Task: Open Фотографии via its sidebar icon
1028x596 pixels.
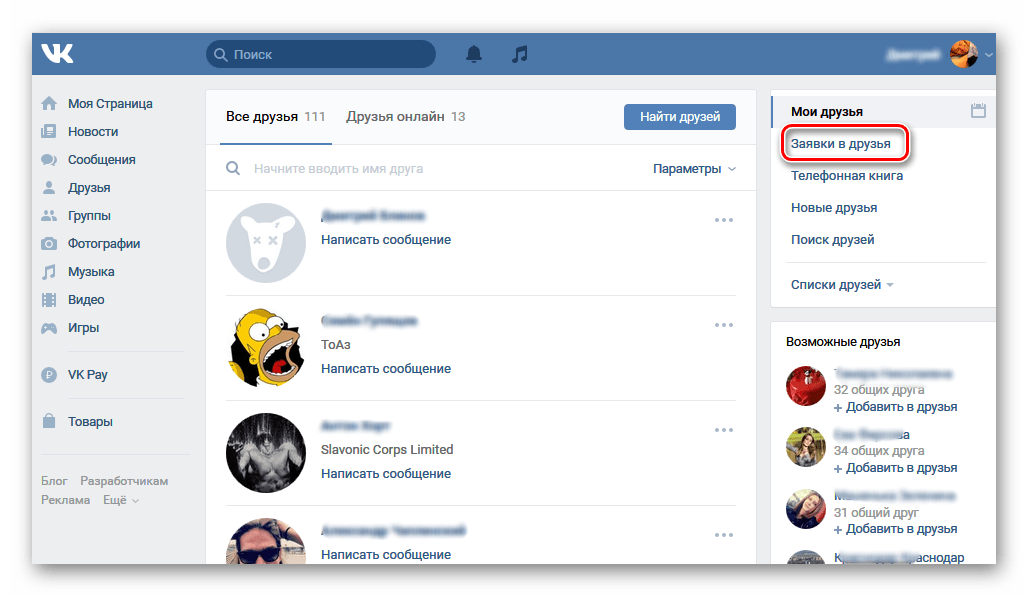Action: [49, 243]
